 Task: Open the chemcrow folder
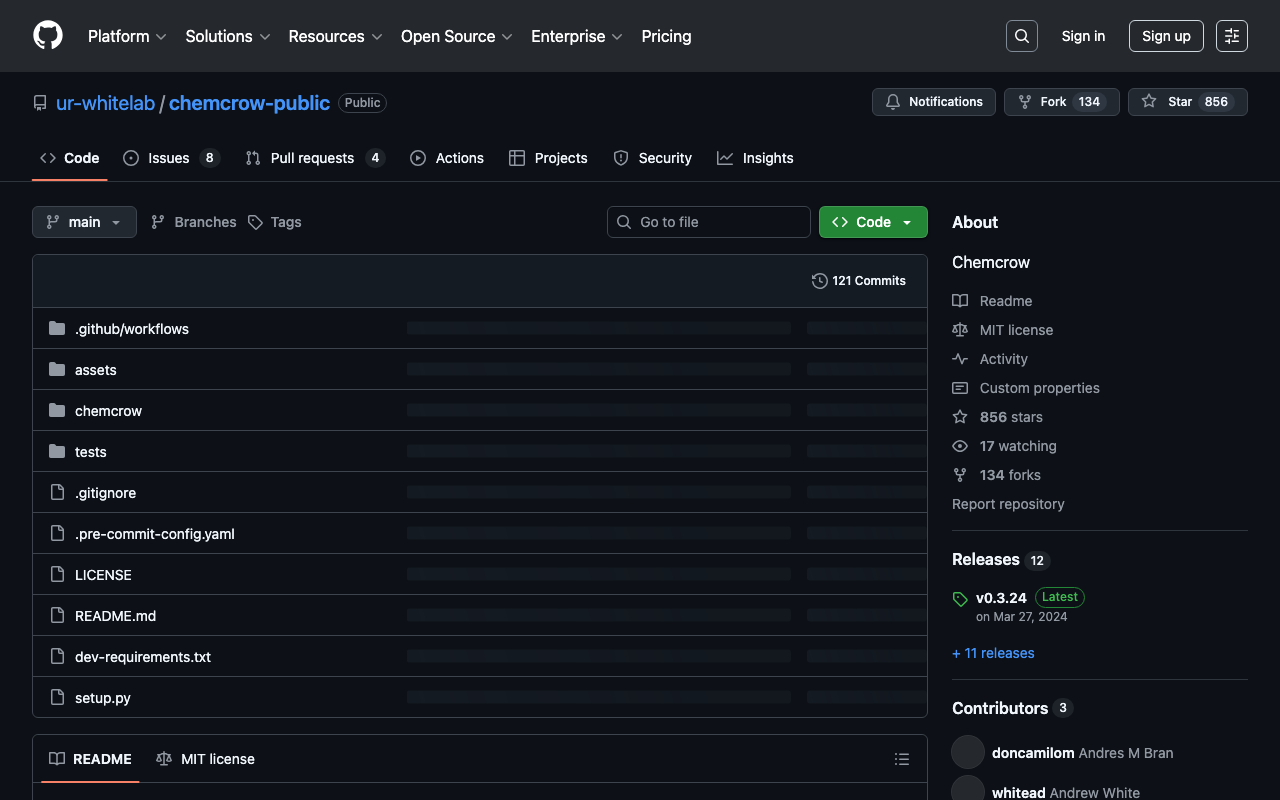[x=108, y=411]
